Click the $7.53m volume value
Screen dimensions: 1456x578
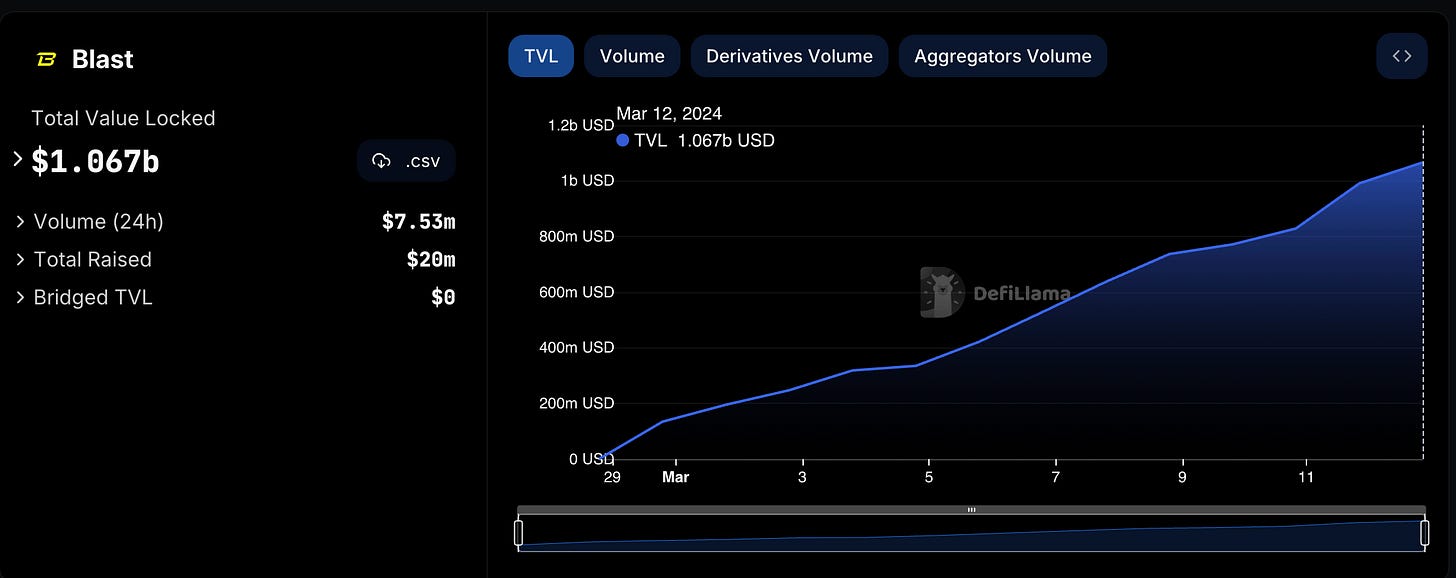tap(418, 222)
